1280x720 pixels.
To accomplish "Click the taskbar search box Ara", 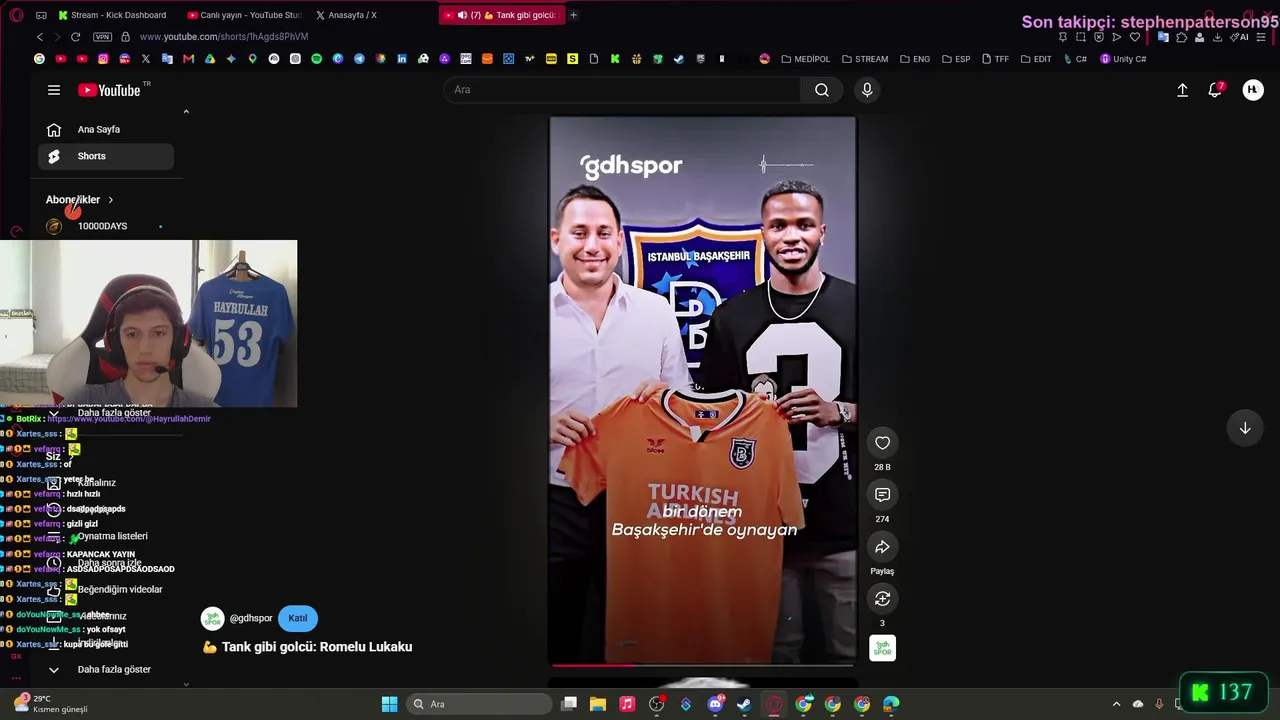I will [x=480, y=704].
